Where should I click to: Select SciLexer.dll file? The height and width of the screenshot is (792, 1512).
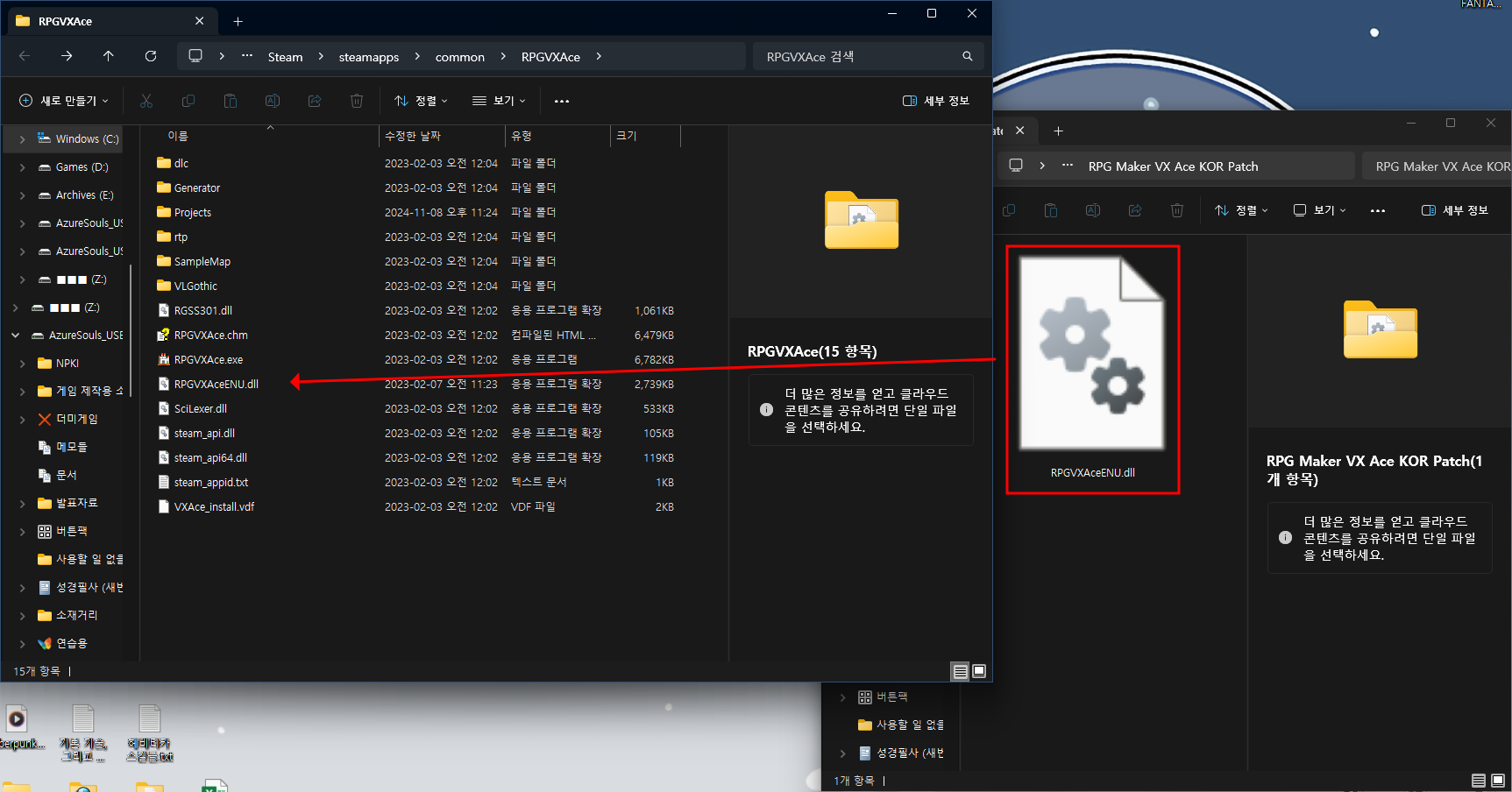click(x=192, y=408)
